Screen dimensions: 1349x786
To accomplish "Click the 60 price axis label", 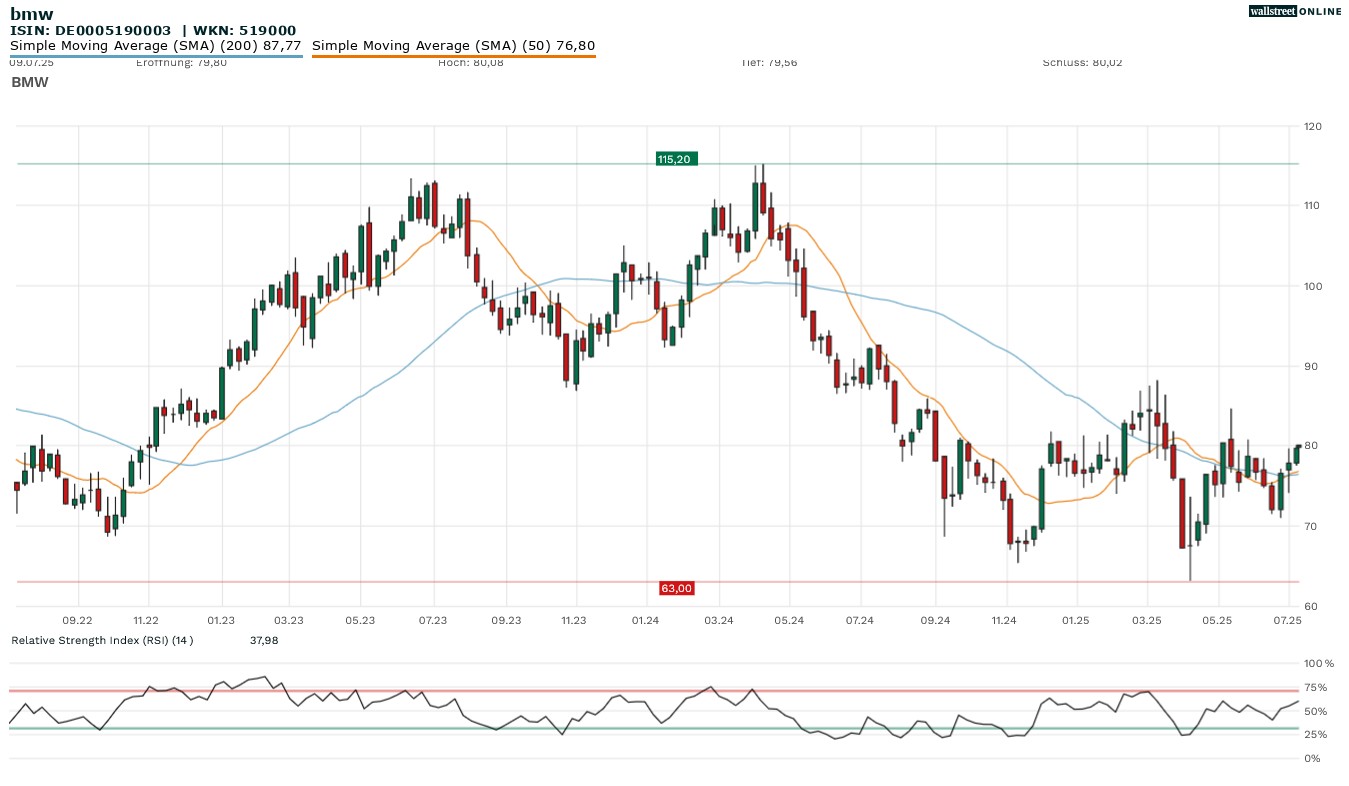I will (x=1311, y=606).
